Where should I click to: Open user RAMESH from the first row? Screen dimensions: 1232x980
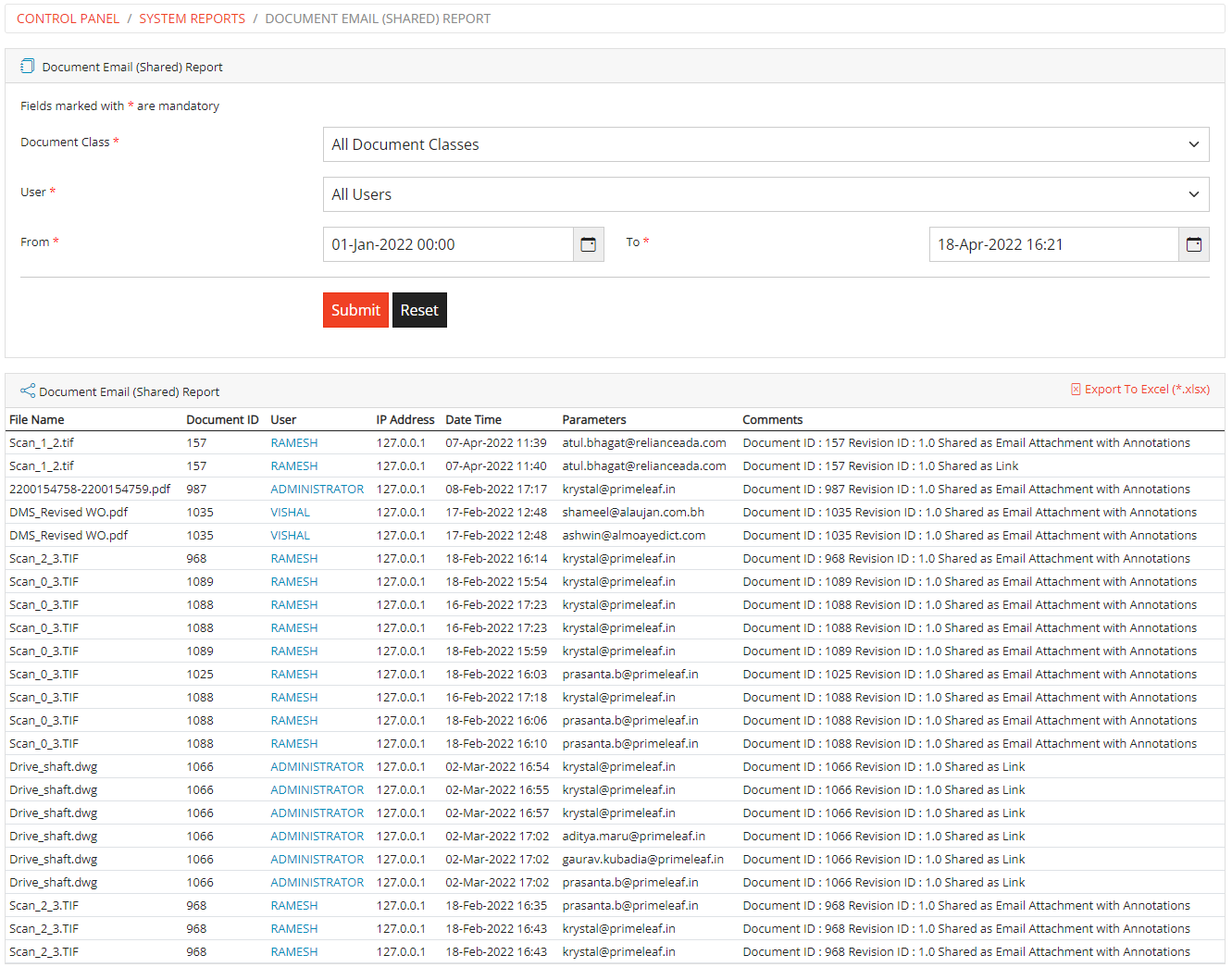(x=293, y=442)
